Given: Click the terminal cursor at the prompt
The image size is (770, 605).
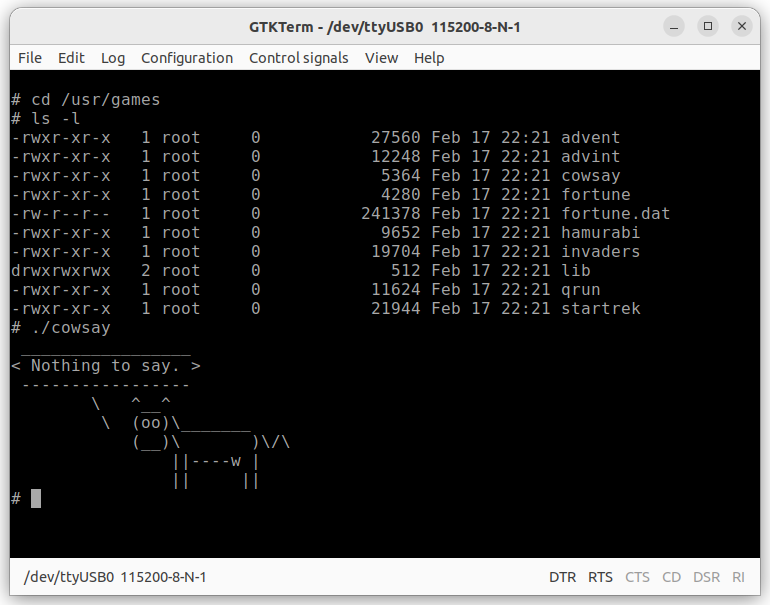Looking at the screenshot, I should point(36,498).
